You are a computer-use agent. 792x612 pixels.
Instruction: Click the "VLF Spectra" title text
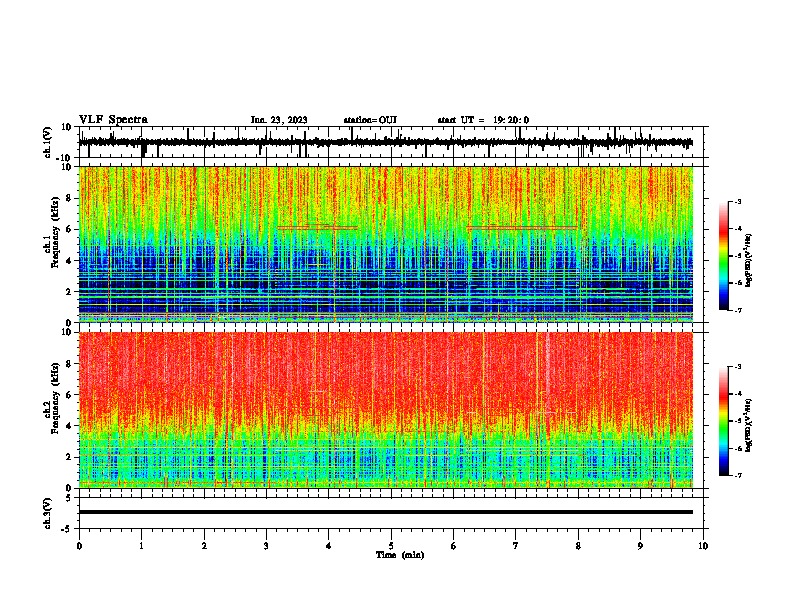click(113, 120)
